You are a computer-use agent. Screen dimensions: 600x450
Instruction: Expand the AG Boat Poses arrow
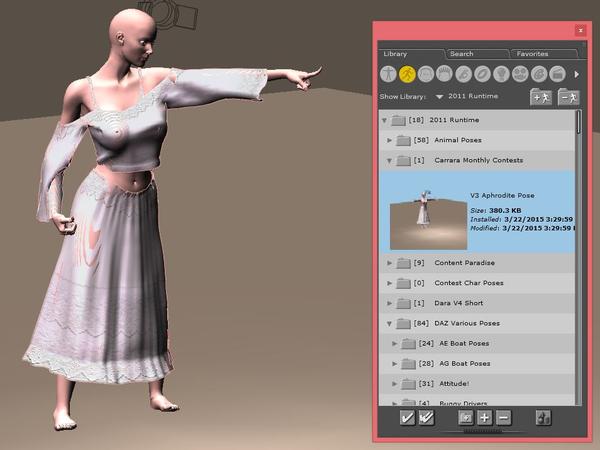395,364
